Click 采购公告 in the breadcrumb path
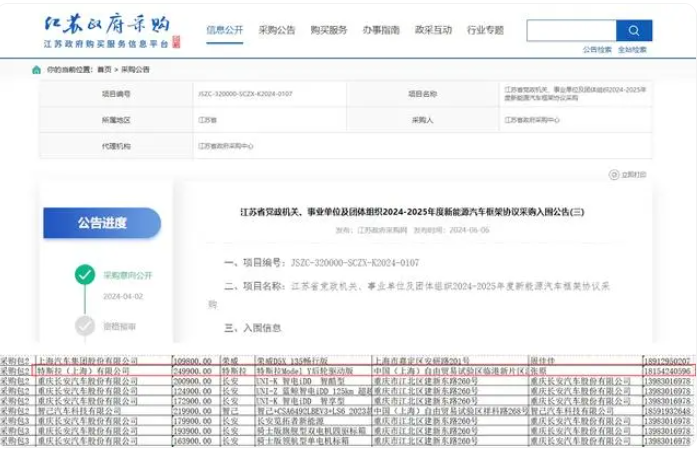The image size is (699, 455). (x=136, y=70)
